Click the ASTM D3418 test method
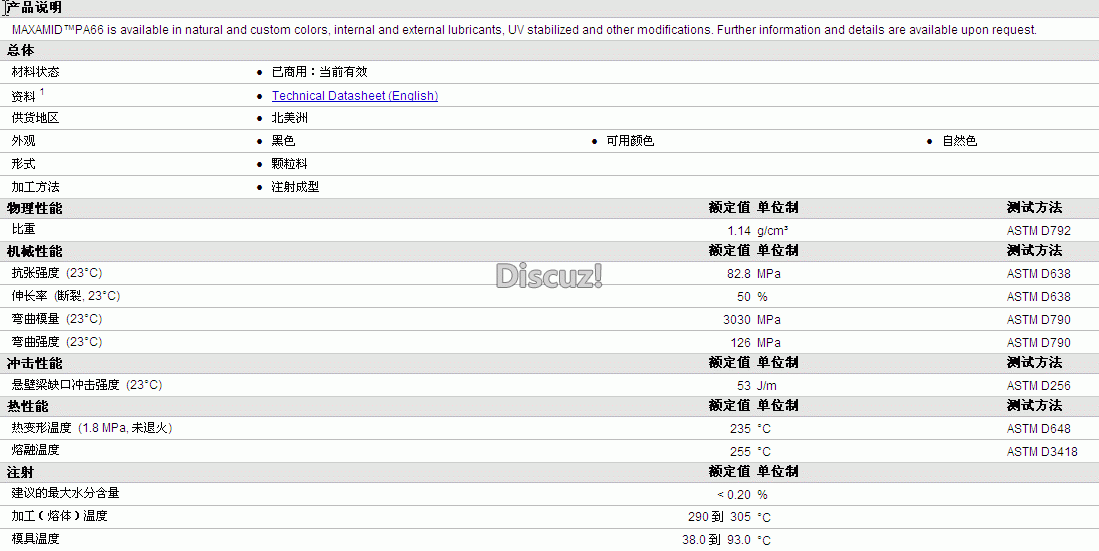The width and height of the screenshot is (1099, 551). click(1042, 452)
